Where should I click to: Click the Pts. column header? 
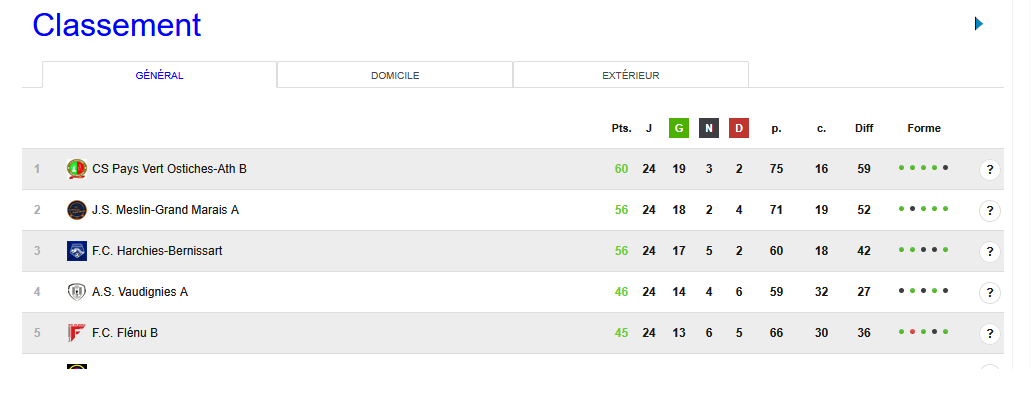621,128
